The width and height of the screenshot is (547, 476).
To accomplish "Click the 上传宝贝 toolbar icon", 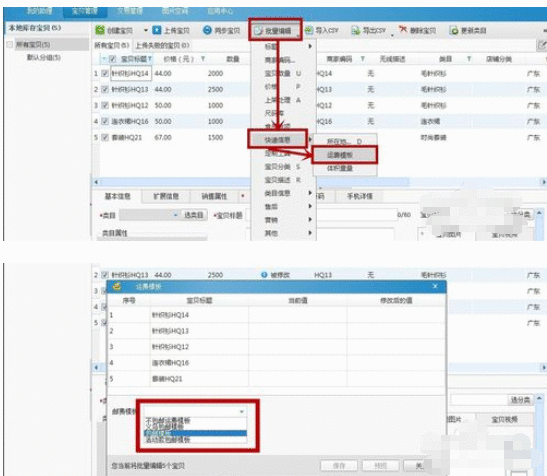I will 157,30.
